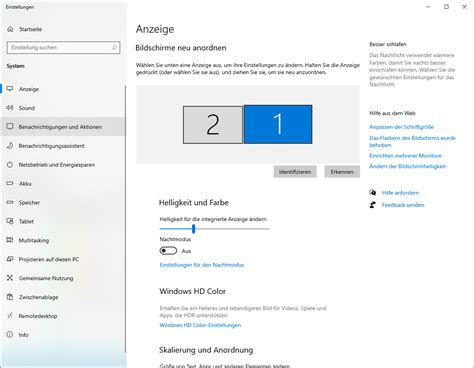
Task: Click the Speicher storage icon
Action: coord(10,202)
